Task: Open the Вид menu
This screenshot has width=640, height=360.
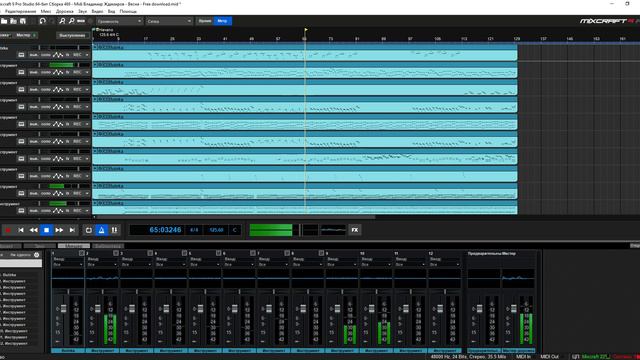Action: pyautogui.click(x=111, y=11)
